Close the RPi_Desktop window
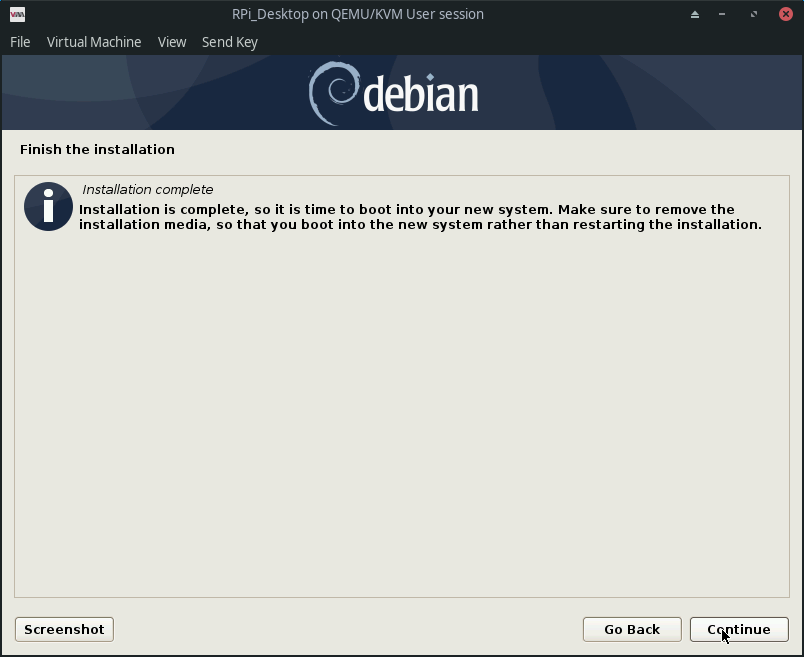Screen dimensions: 804x657 click(x=786, y=14)
